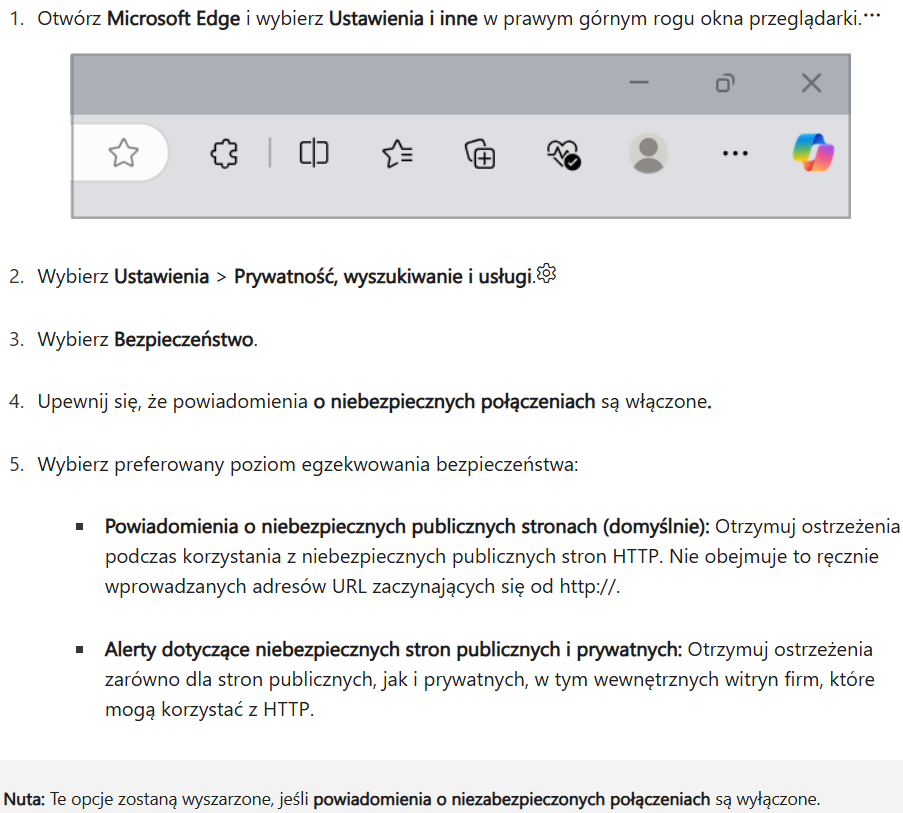The width and height of the screenshot is (903, 813).
Task: Click the minimize button in the screenshot
Action: click(638, 84)
